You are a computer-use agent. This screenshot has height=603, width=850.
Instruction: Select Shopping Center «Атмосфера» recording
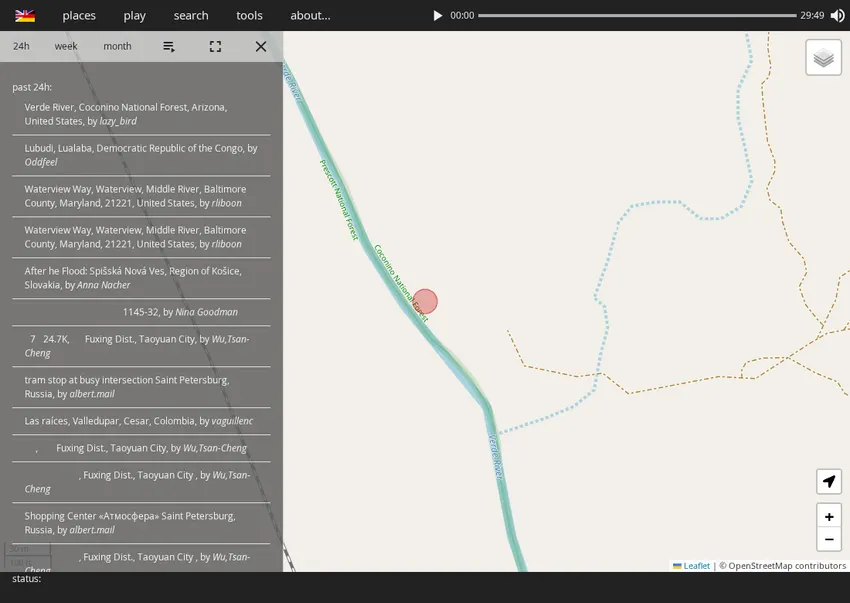point(141,523)
